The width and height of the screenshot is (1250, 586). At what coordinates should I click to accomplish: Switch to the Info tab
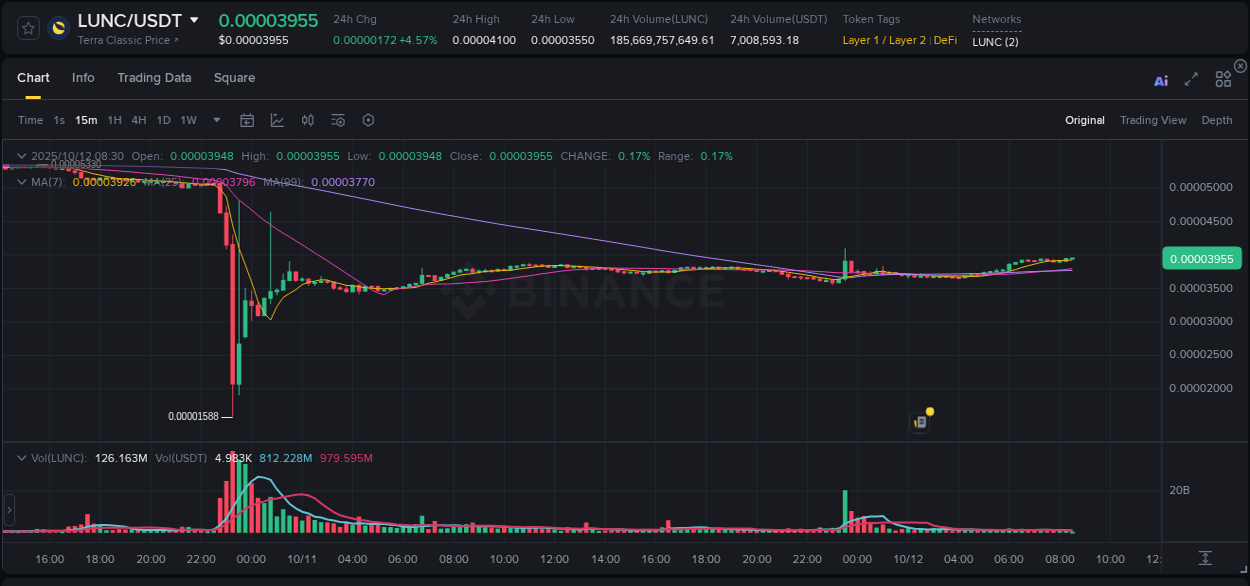pyautogui.click(x=83, y=77)
